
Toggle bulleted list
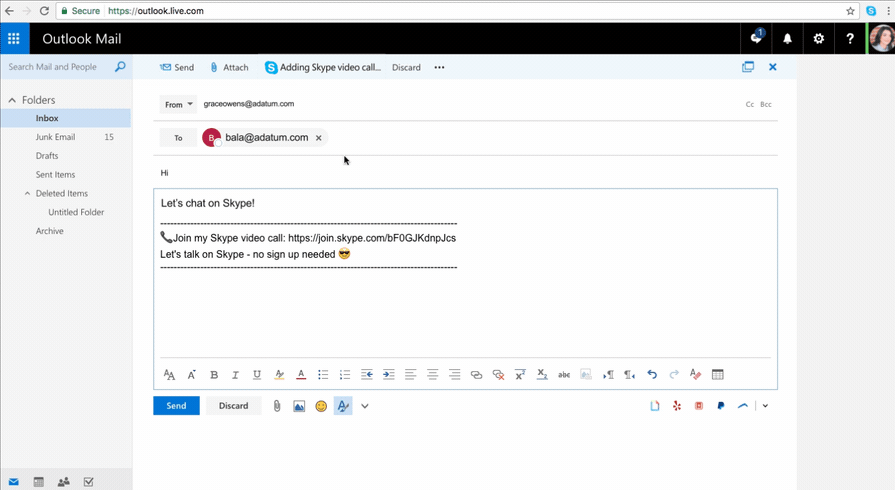(x=323, y=375)
